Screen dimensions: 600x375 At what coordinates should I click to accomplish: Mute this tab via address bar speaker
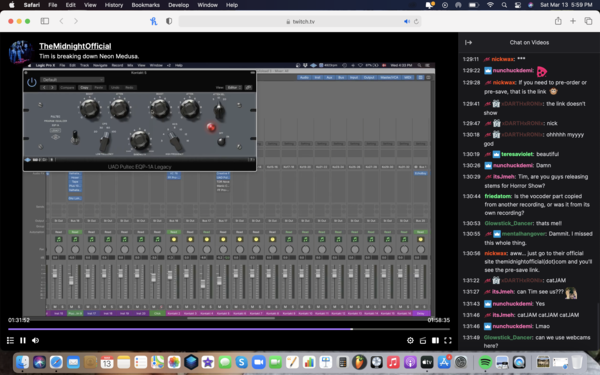tap(407, 21)
